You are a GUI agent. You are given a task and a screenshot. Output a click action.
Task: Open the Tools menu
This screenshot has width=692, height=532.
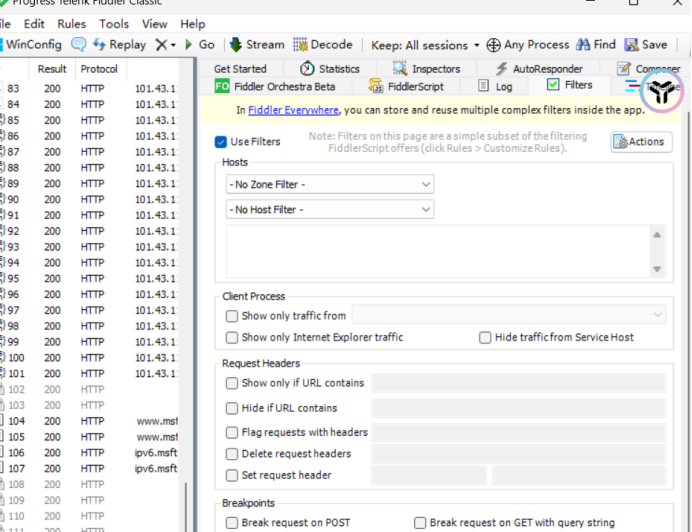pyautogui.click(x=114, y=24)
